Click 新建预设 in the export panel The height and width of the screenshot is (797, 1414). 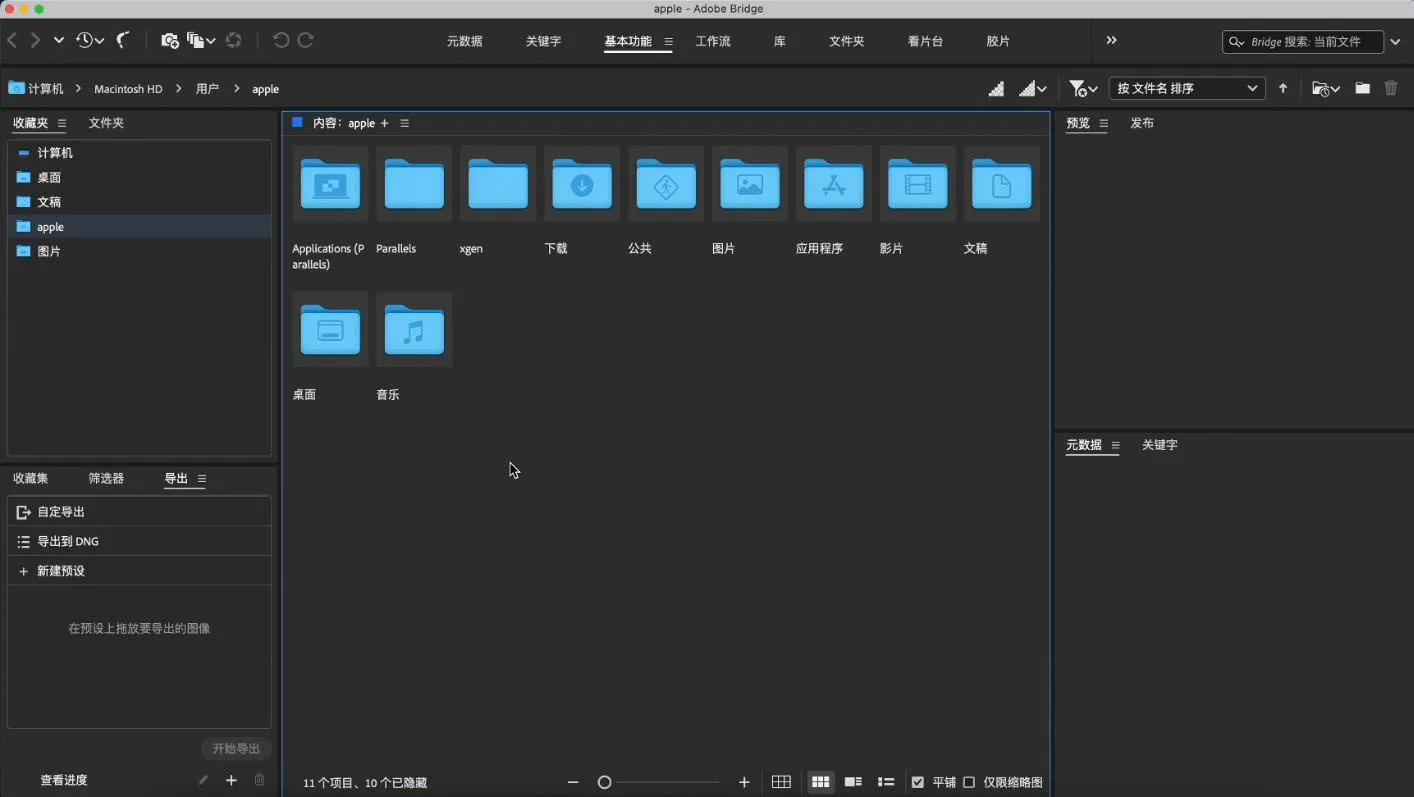point(61,571)
